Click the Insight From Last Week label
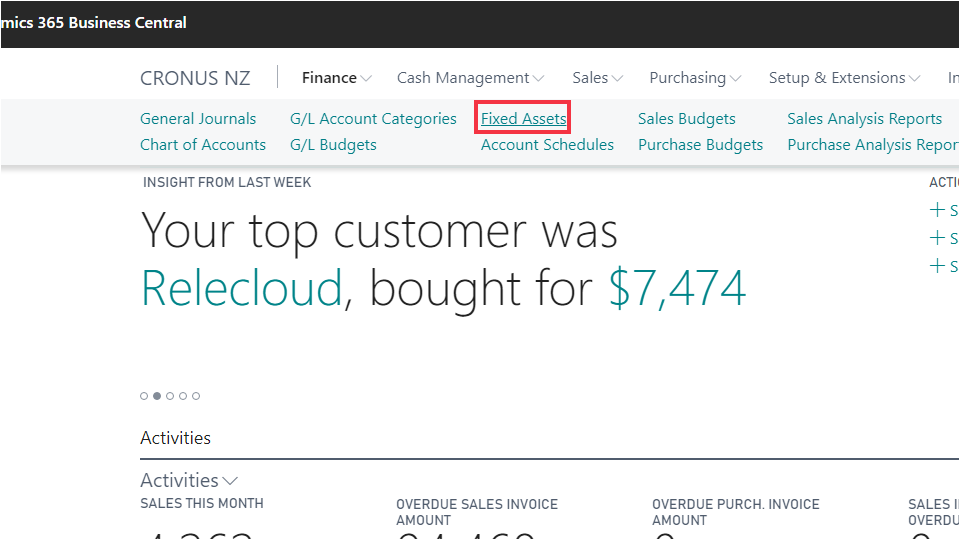960x540 pixels. point(227,182)
